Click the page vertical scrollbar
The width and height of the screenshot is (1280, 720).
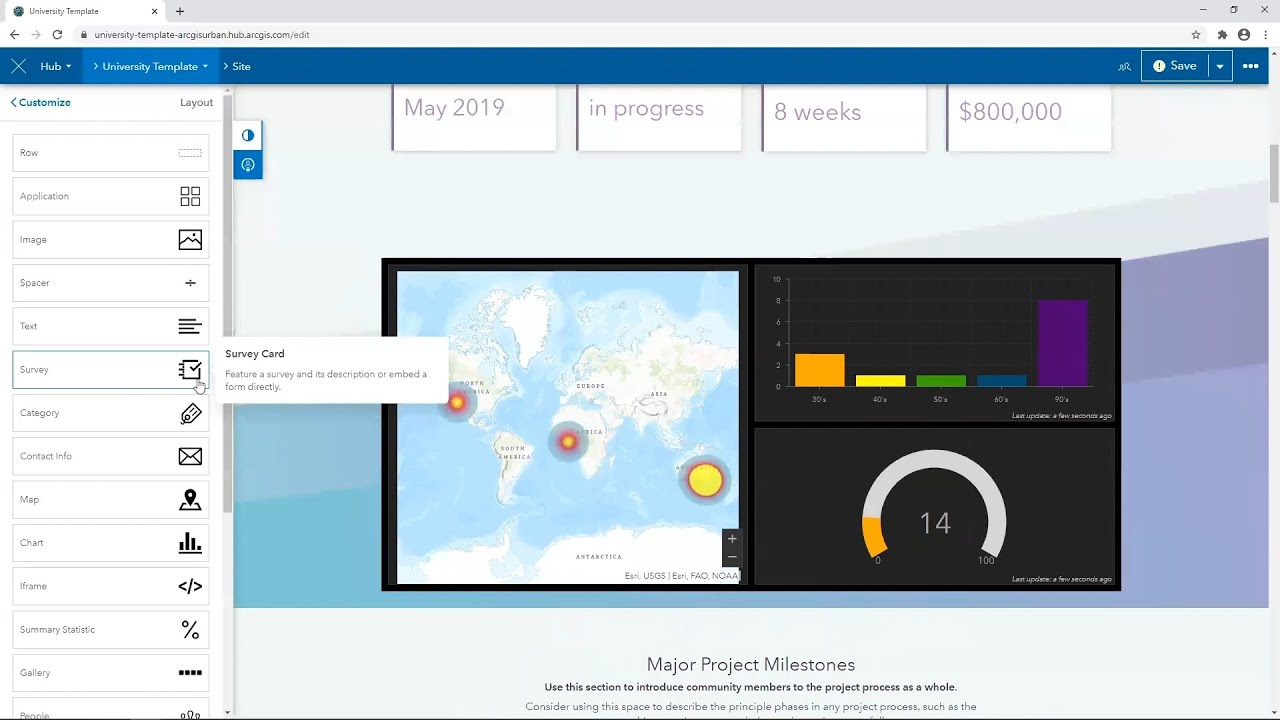click(x=1274, y=173)
